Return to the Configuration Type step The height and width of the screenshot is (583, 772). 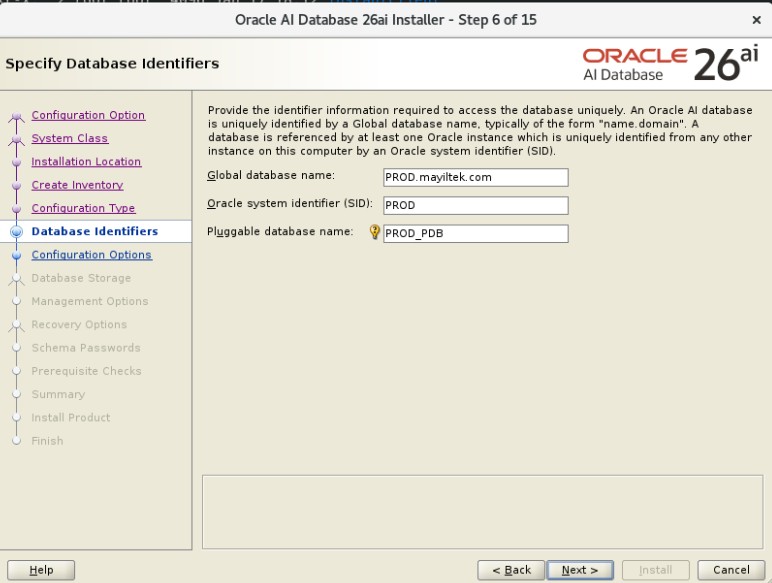coord(83,208)
